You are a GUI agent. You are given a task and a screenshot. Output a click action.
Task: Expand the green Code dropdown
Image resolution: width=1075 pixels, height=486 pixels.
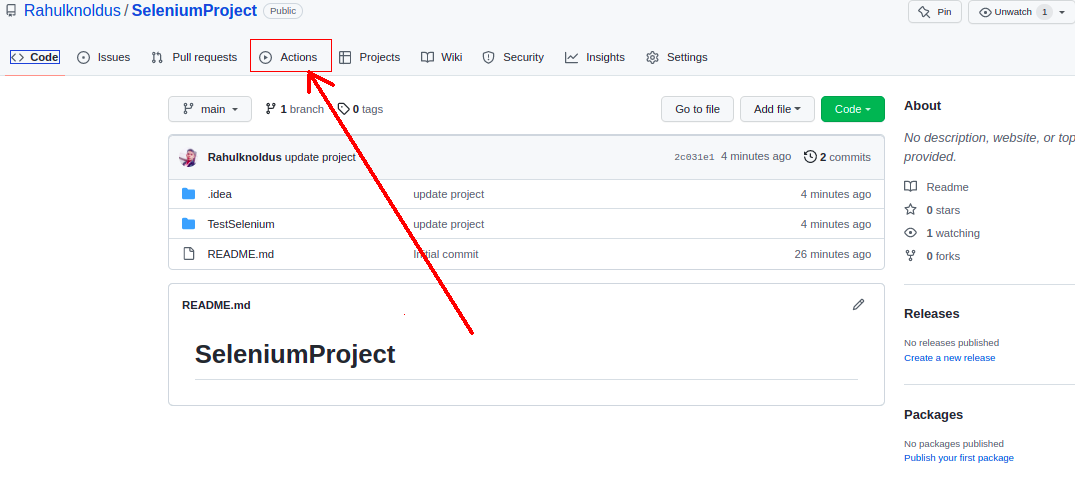[853, 109]
